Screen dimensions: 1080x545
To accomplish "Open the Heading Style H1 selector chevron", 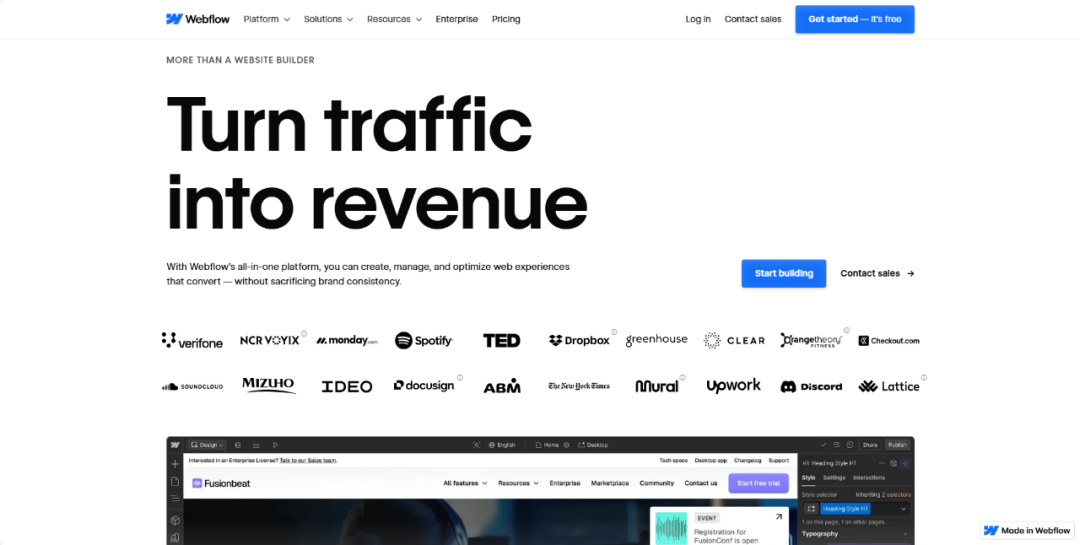I will [904, 509].
